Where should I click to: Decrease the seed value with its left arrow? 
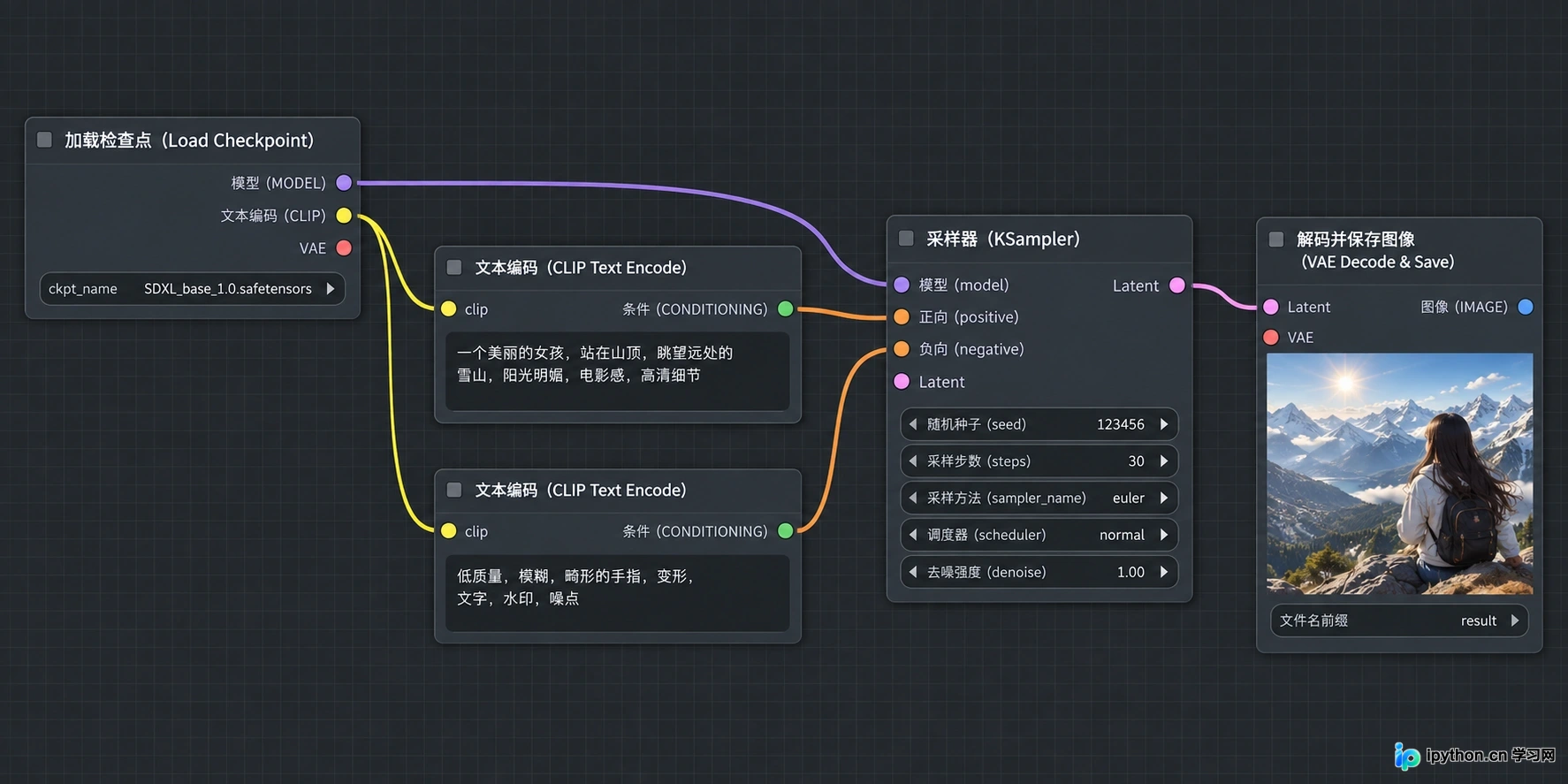coord(913,424)
